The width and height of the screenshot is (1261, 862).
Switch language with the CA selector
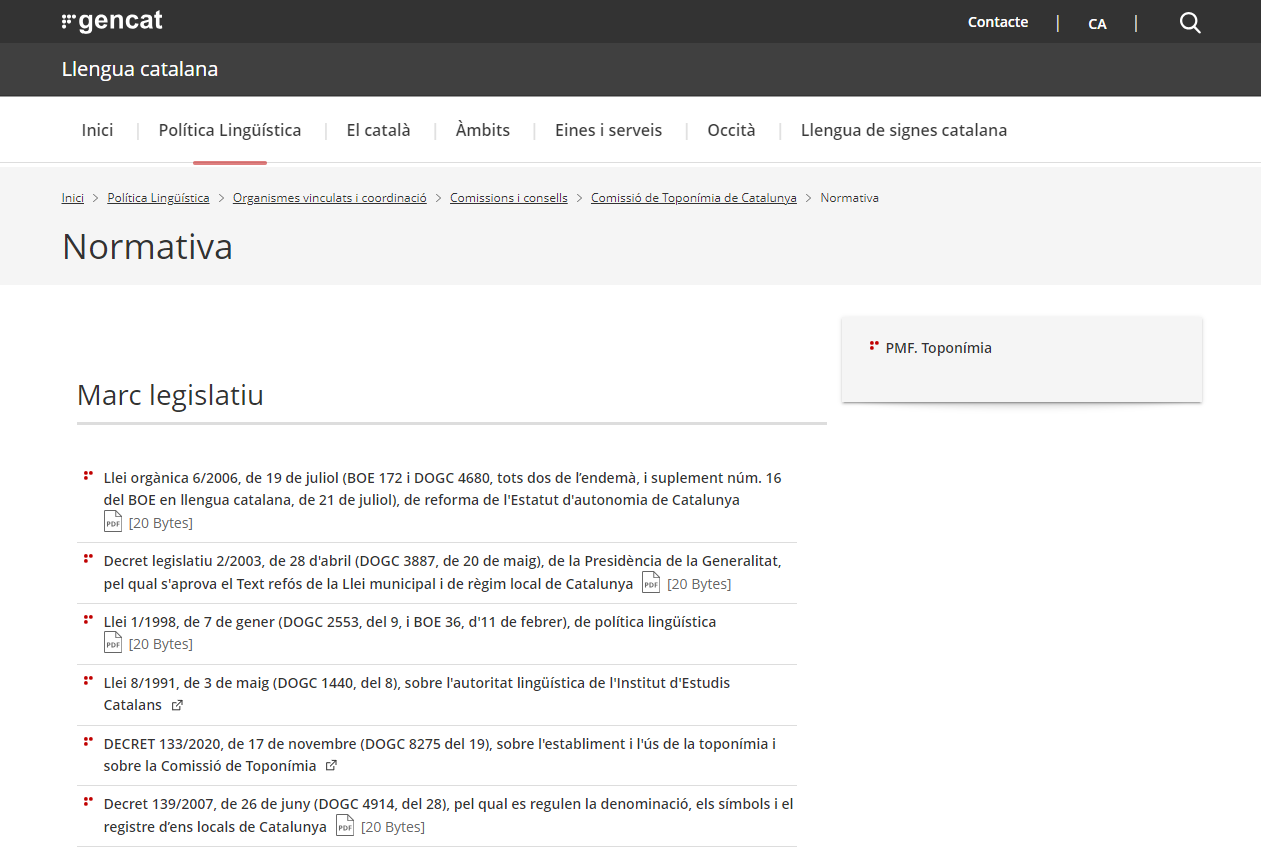click(1097, 24)
